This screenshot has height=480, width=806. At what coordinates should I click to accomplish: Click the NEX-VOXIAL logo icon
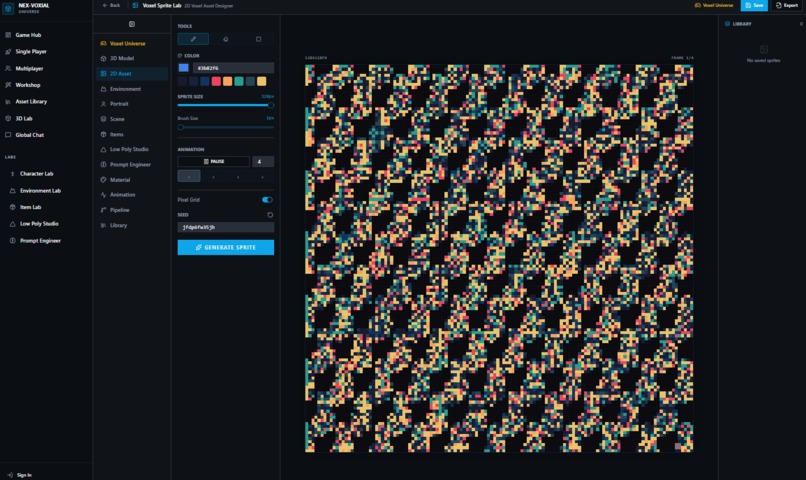pyautogui.click(x=8, y=8)
